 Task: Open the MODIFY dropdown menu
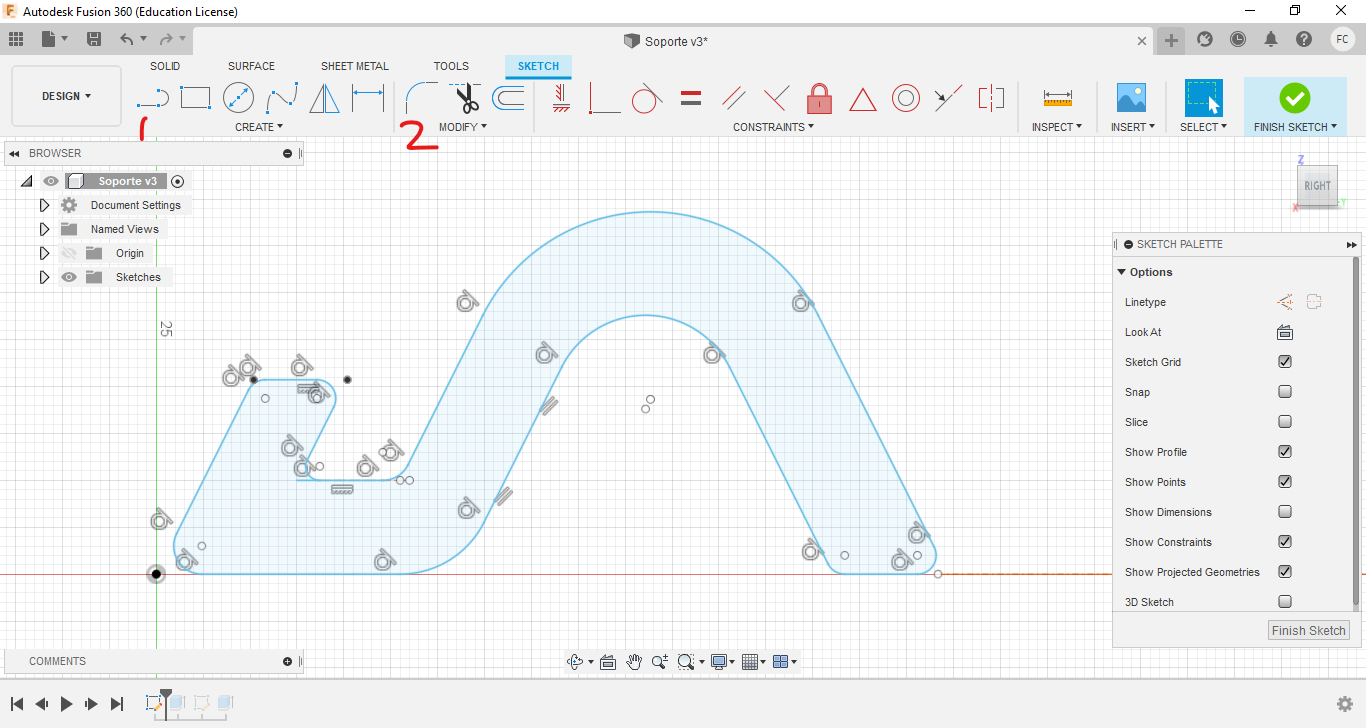click(x=463, y=127)
